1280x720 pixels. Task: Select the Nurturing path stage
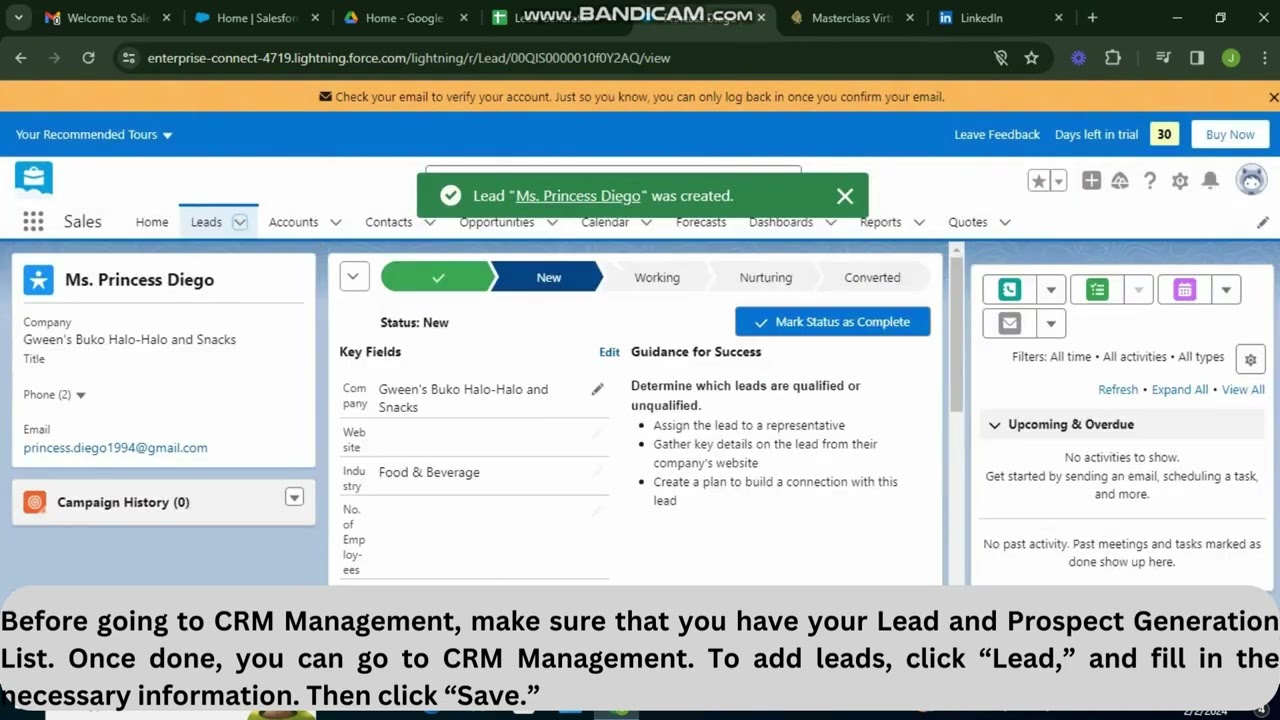tap(766, 277)
